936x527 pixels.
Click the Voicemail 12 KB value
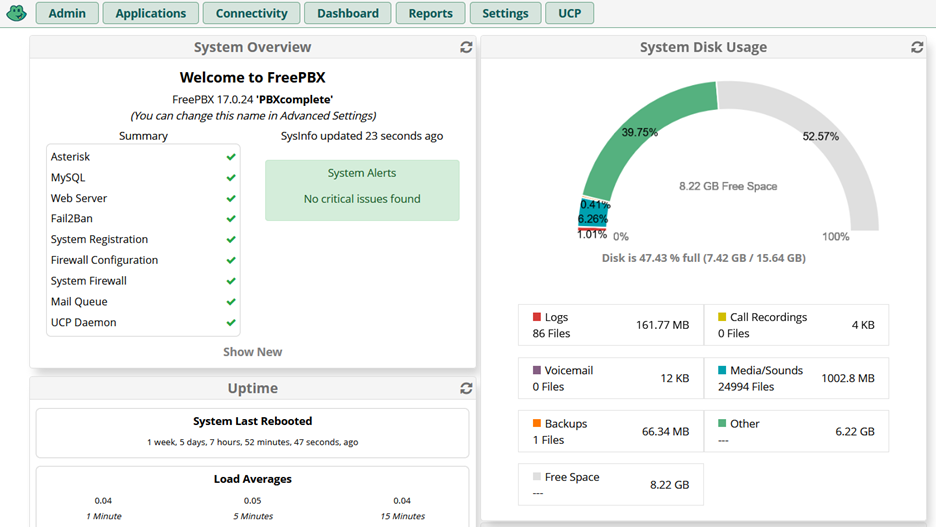coord(675,378)
